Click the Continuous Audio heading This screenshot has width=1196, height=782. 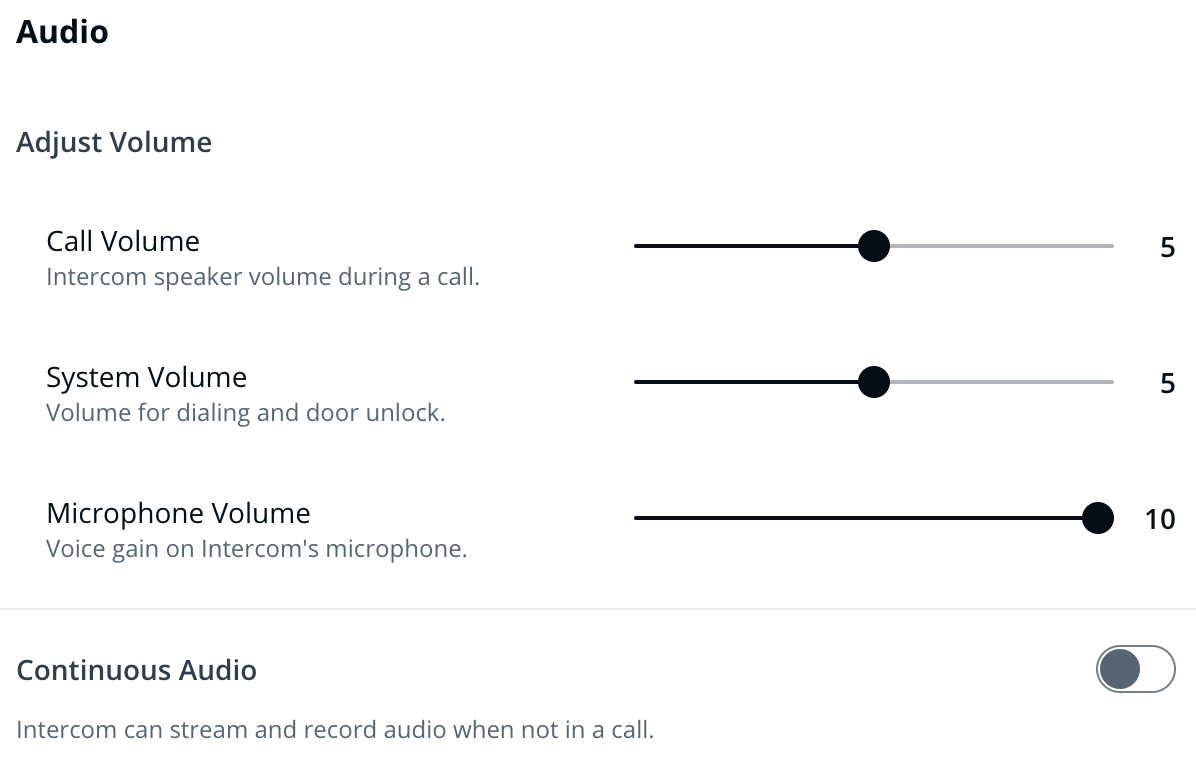click(137, 669)
